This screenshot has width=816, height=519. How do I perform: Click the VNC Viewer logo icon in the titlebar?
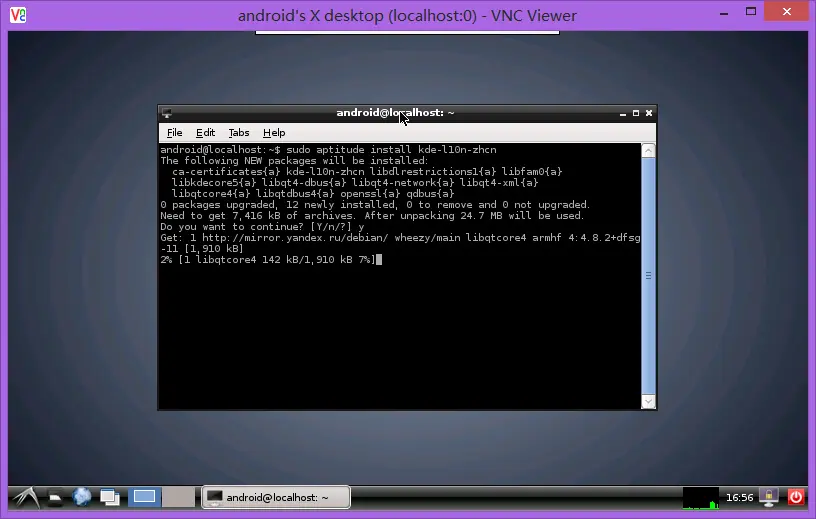point(18,15)
